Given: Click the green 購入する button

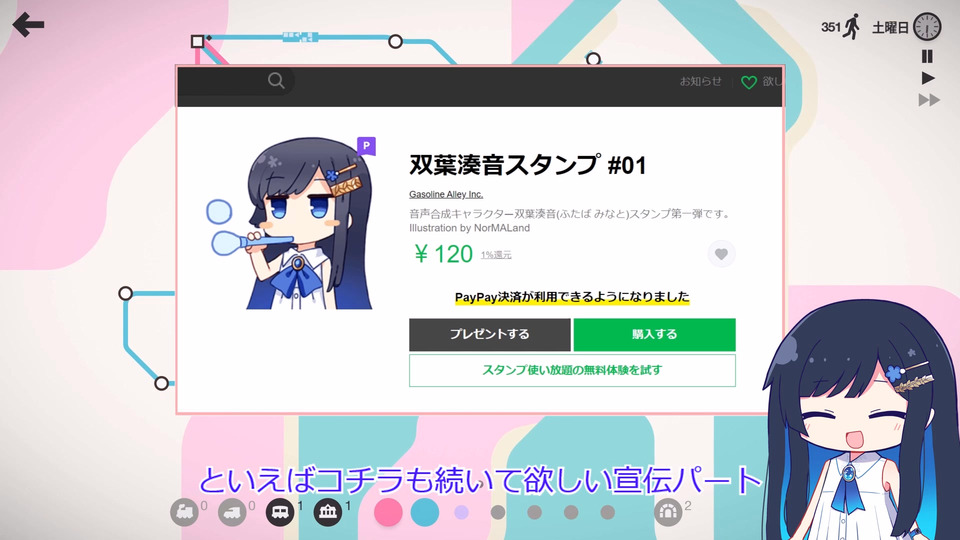Looking at the screenshot, I should click(654, 334).
